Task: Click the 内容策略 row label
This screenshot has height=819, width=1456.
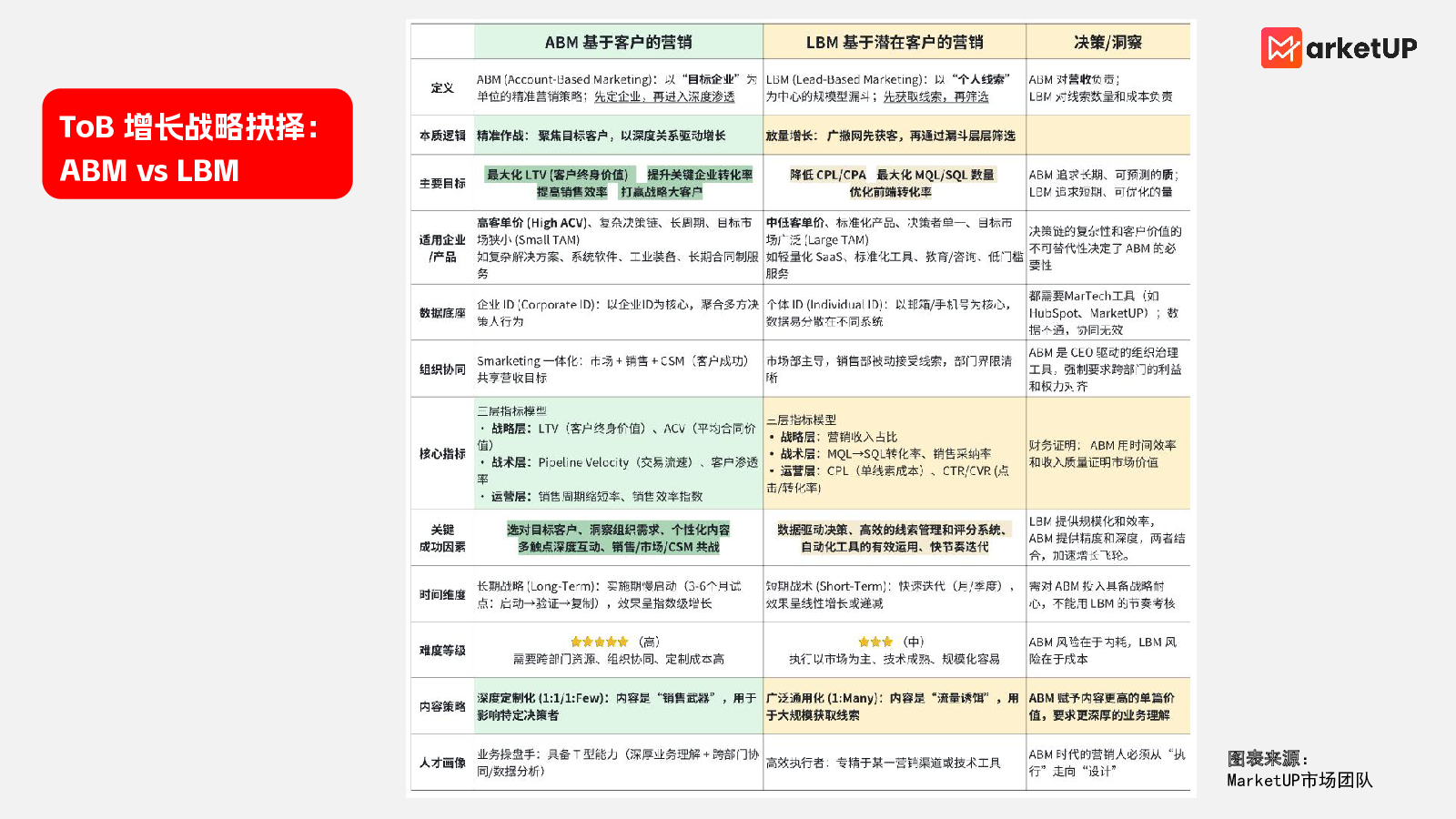Action: 442,706
